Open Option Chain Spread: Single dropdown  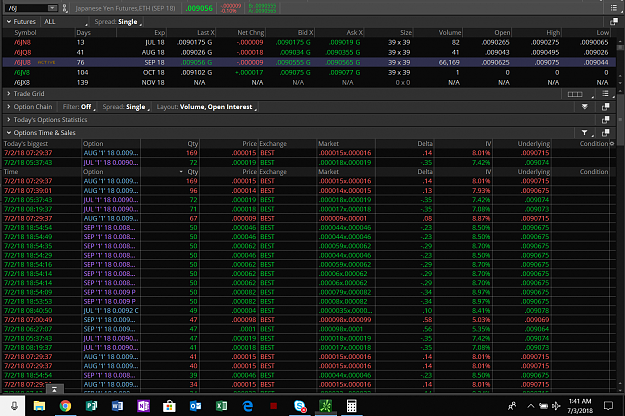(x=126, y=107)
